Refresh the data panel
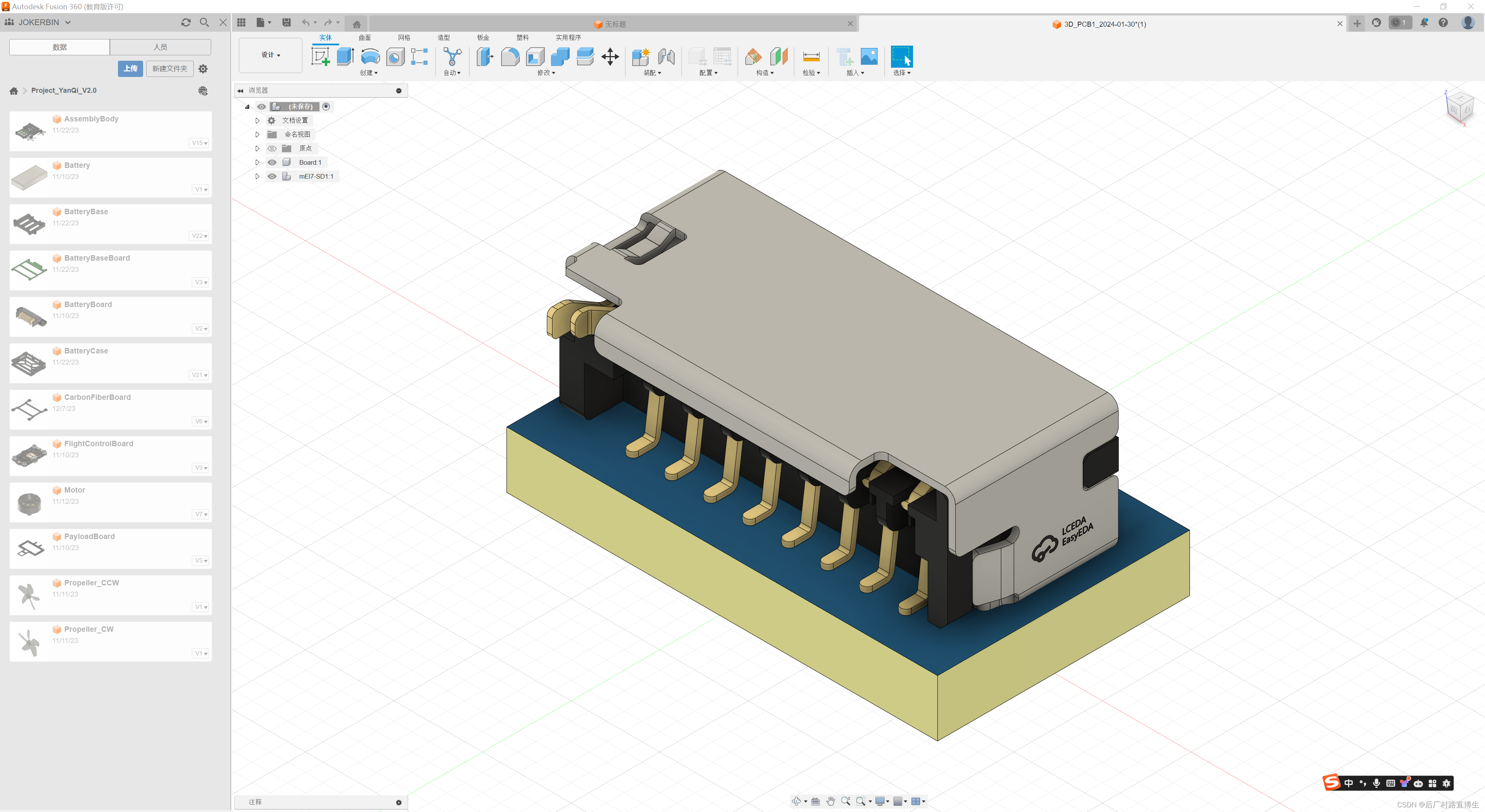This screenshot has height=812, width=1485. (x=186, y=22)
